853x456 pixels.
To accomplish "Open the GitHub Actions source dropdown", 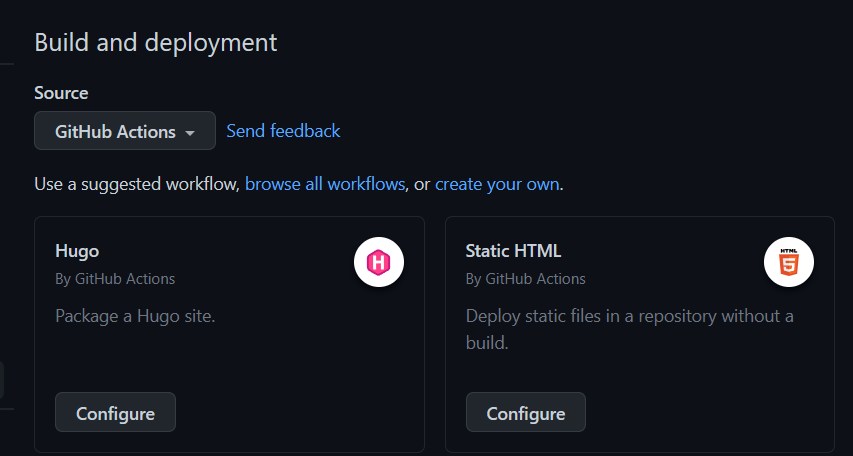I will [125, 131].
